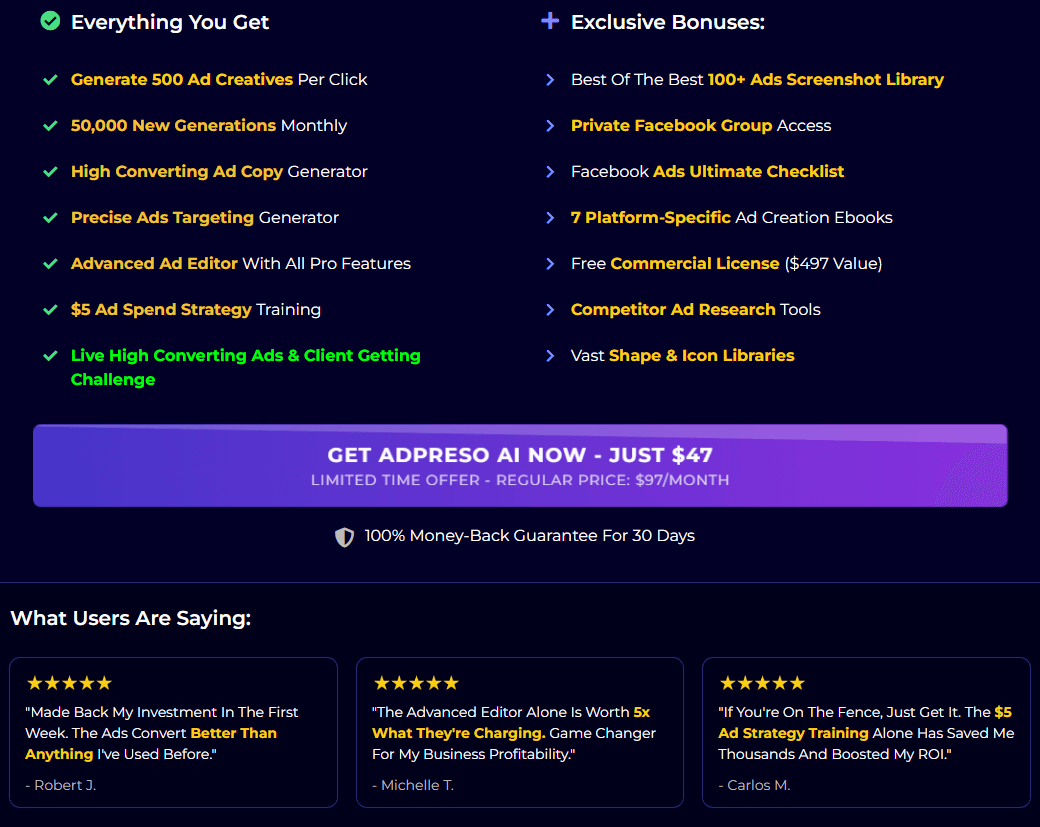This screenshot has width=1040, height=827.
Task: Click the five-star rating in Robert J. review
Action: pos(69,683)
